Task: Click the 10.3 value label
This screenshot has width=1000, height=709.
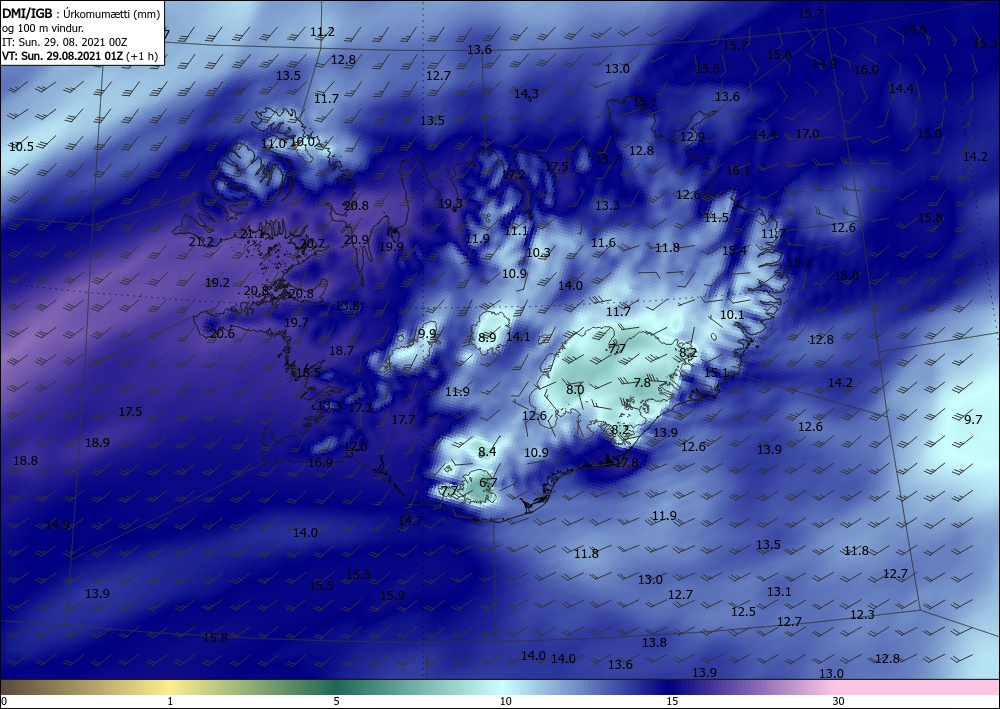Action: click(538, 253)
